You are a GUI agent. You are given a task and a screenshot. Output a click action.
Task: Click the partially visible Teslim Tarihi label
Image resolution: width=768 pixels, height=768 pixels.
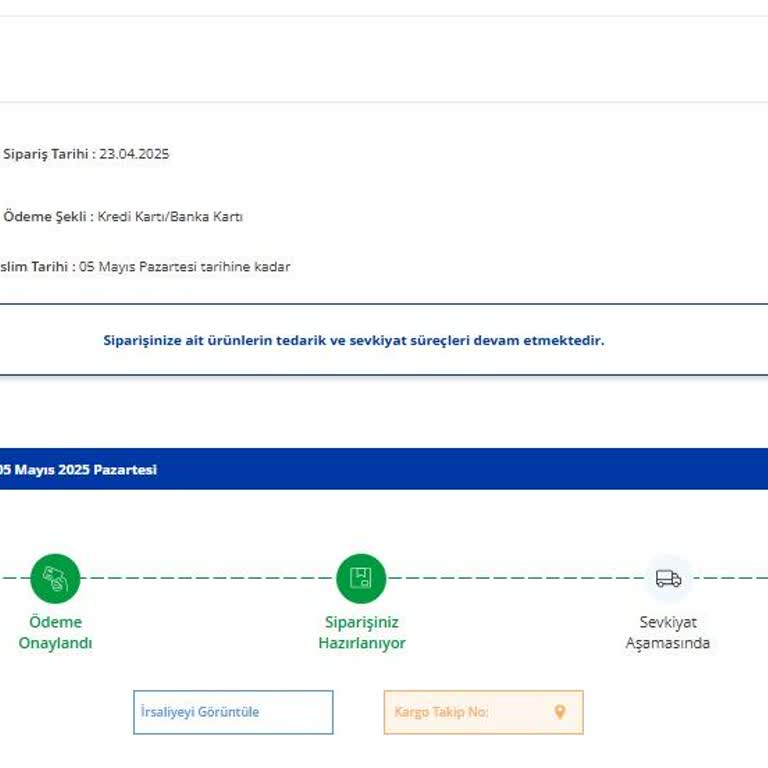point(35,267)
